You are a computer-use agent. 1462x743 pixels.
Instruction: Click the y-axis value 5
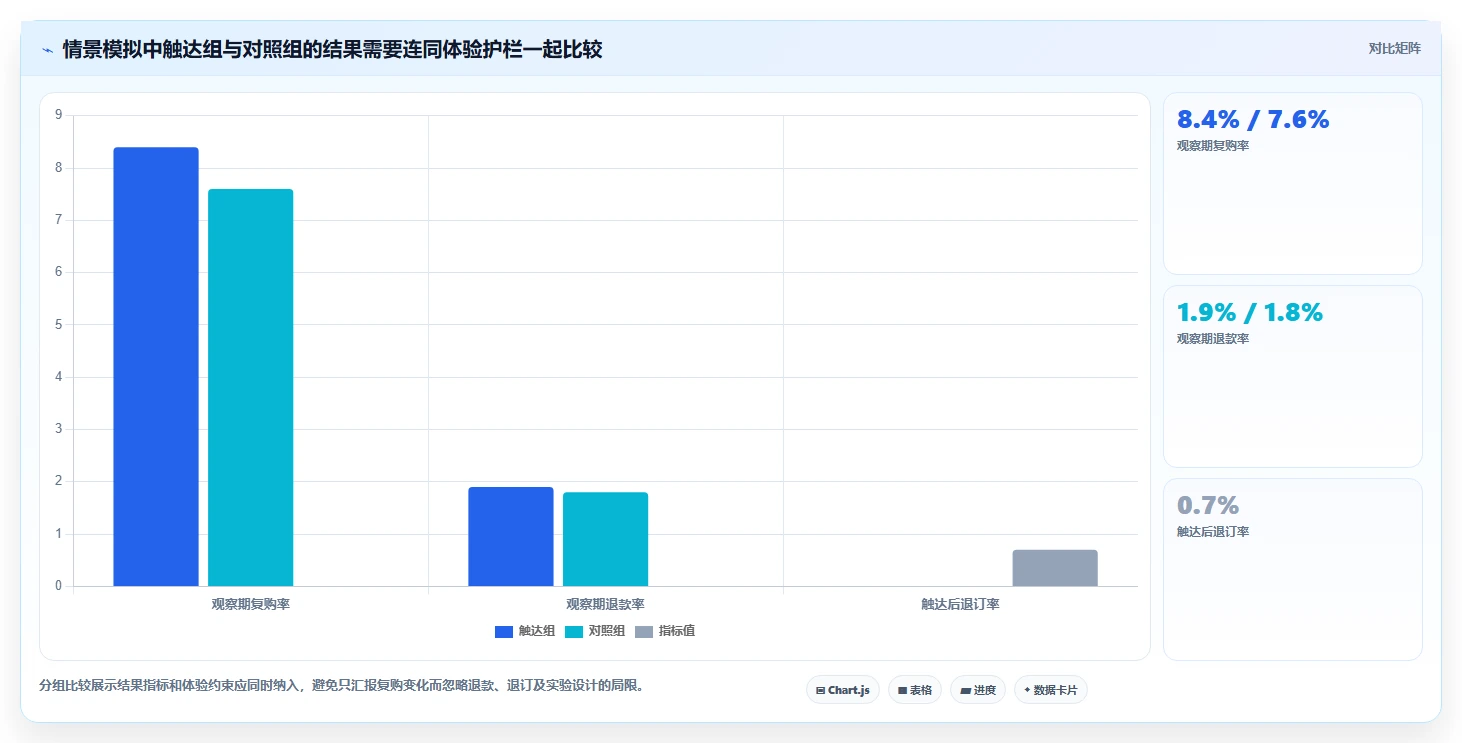click(x=58, y=324)
